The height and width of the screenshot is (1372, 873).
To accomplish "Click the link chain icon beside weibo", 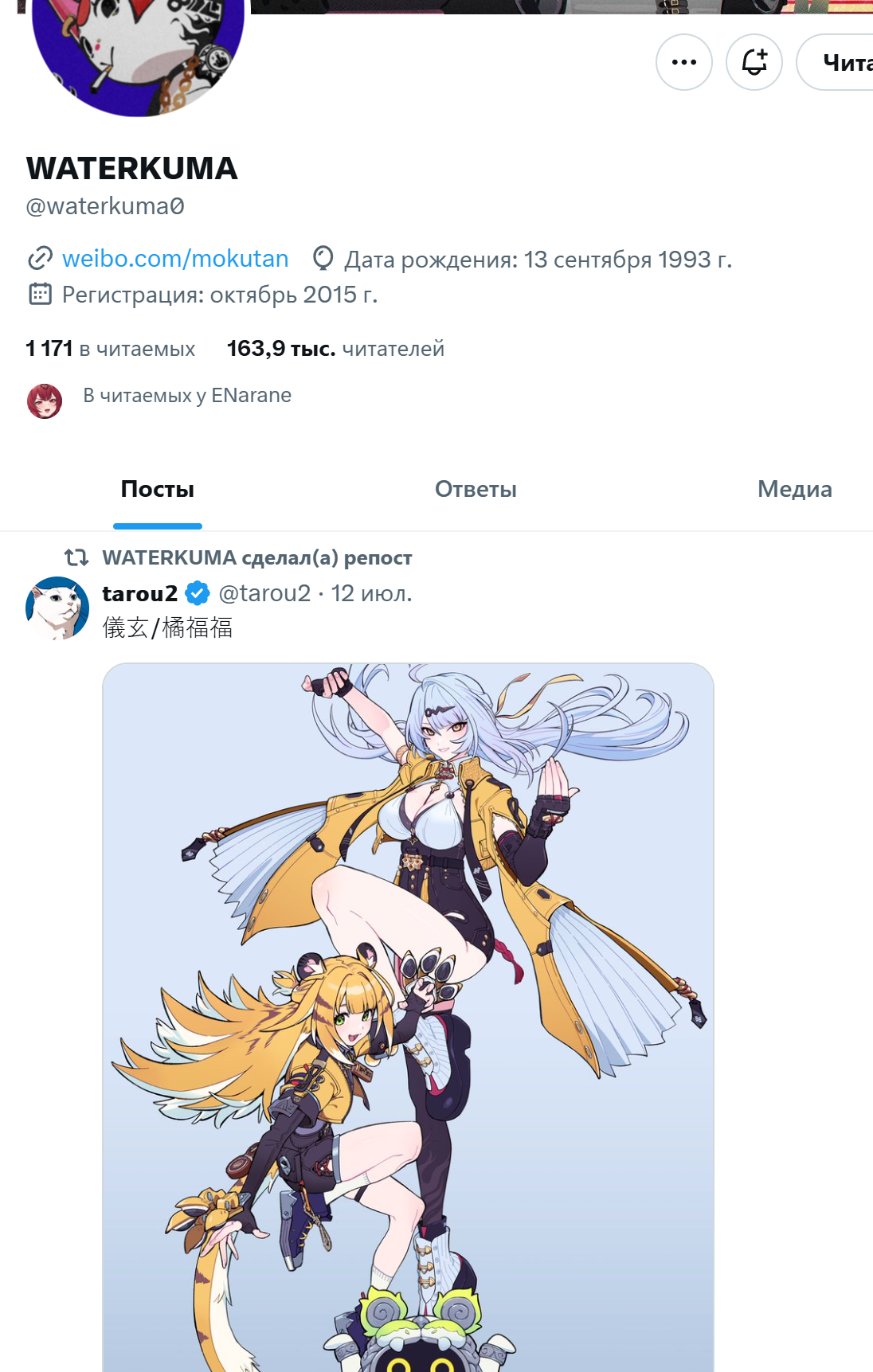I will 40,259.
